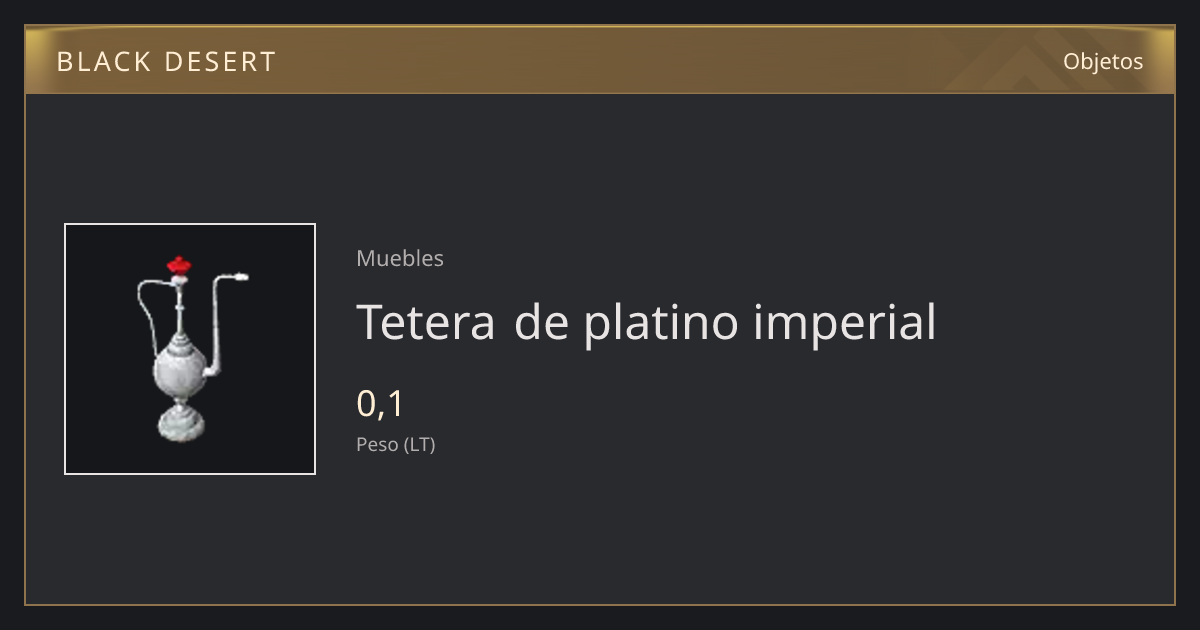The width and height of the screenshot is (1200, 630).
Task: Click the word "Tetera" in the title
Action: (426, 322)
